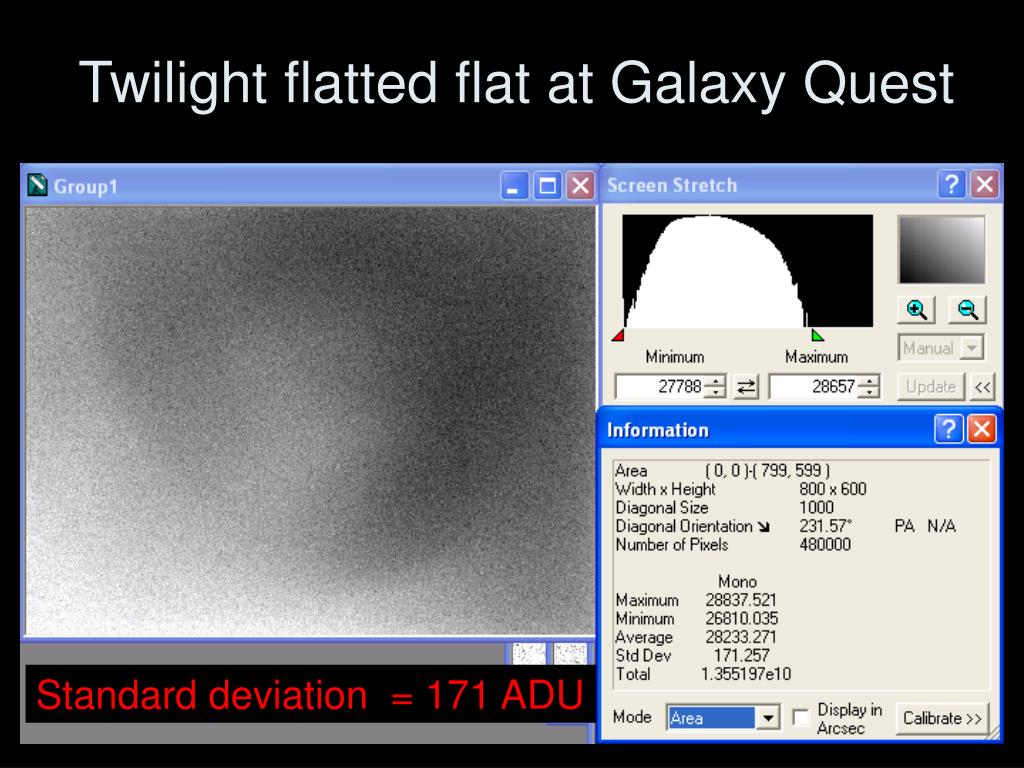Click the Update button in Screen Stretch
The height and width of the screenshot is (768, 1024).
(x=931, y=387)
